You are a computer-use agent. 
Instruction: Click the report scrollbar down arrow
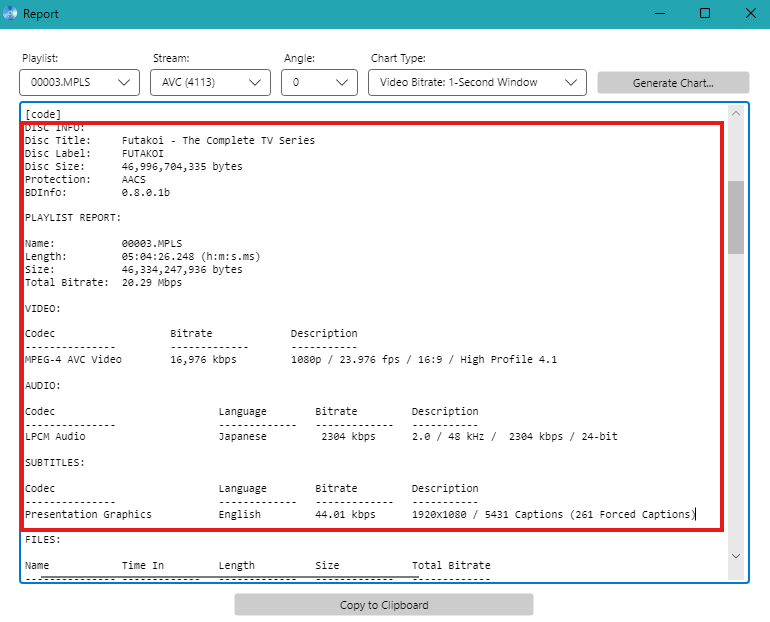(736, 556)
